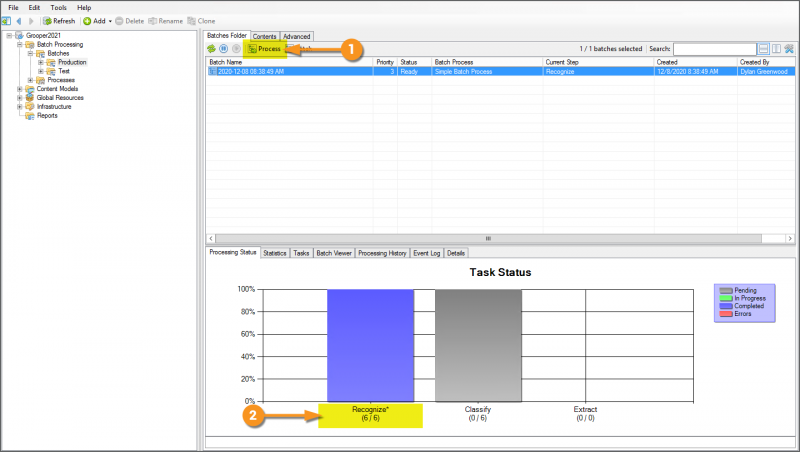The height and width of the screenshot is (452, 800).
Task: Open the Processing History tab
Action: click(382, 253)
